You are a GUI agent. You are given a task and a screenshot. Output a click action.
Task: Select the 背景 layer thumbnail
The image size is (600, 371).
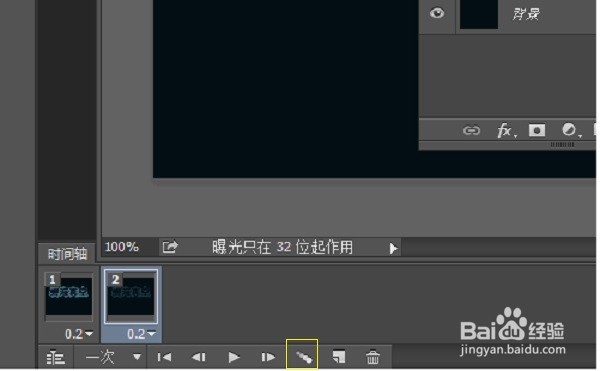(479, 14)
